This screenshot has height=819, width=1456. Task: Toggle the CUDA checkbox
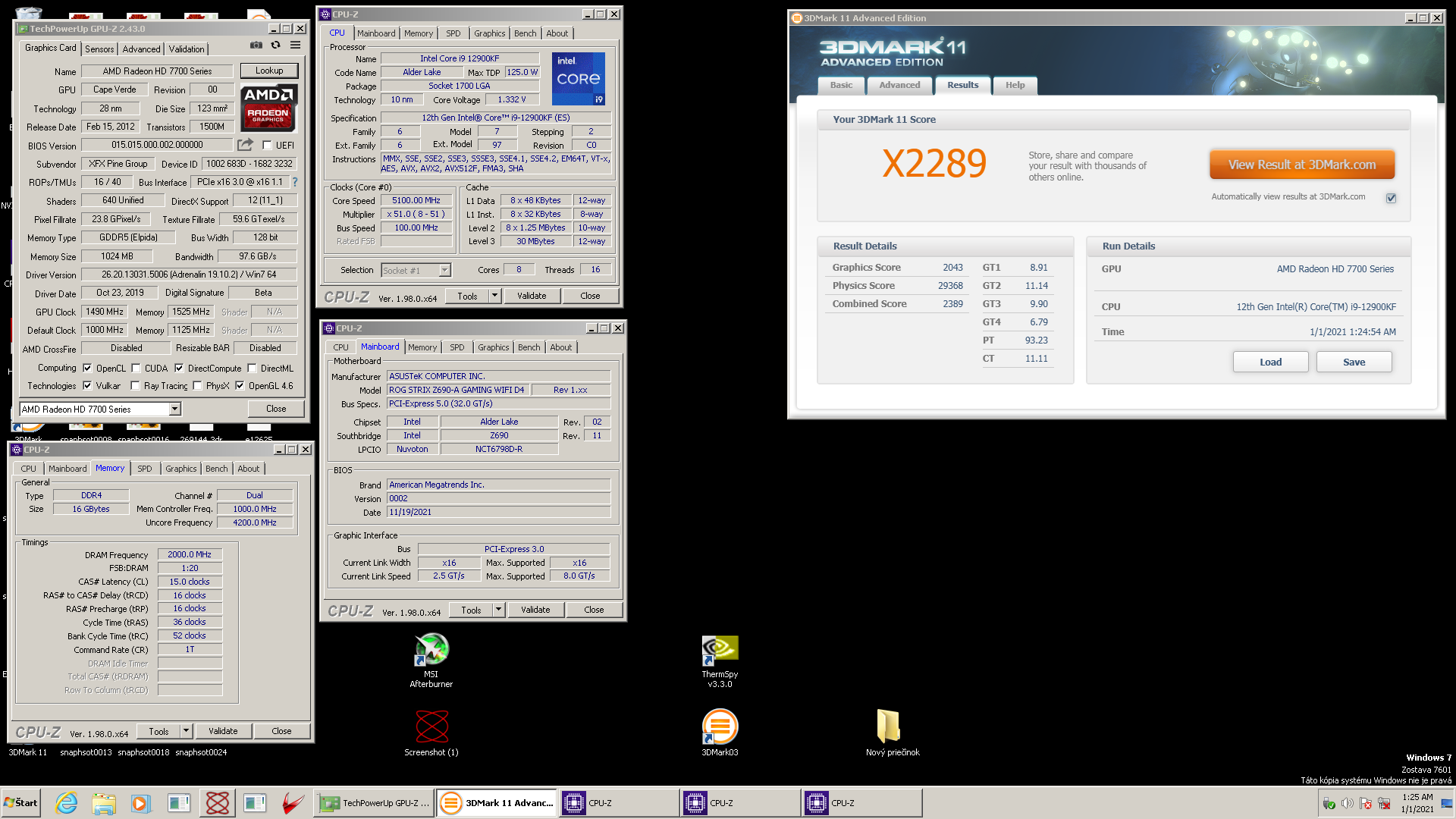pyautogui.click(x=136, y=368)
